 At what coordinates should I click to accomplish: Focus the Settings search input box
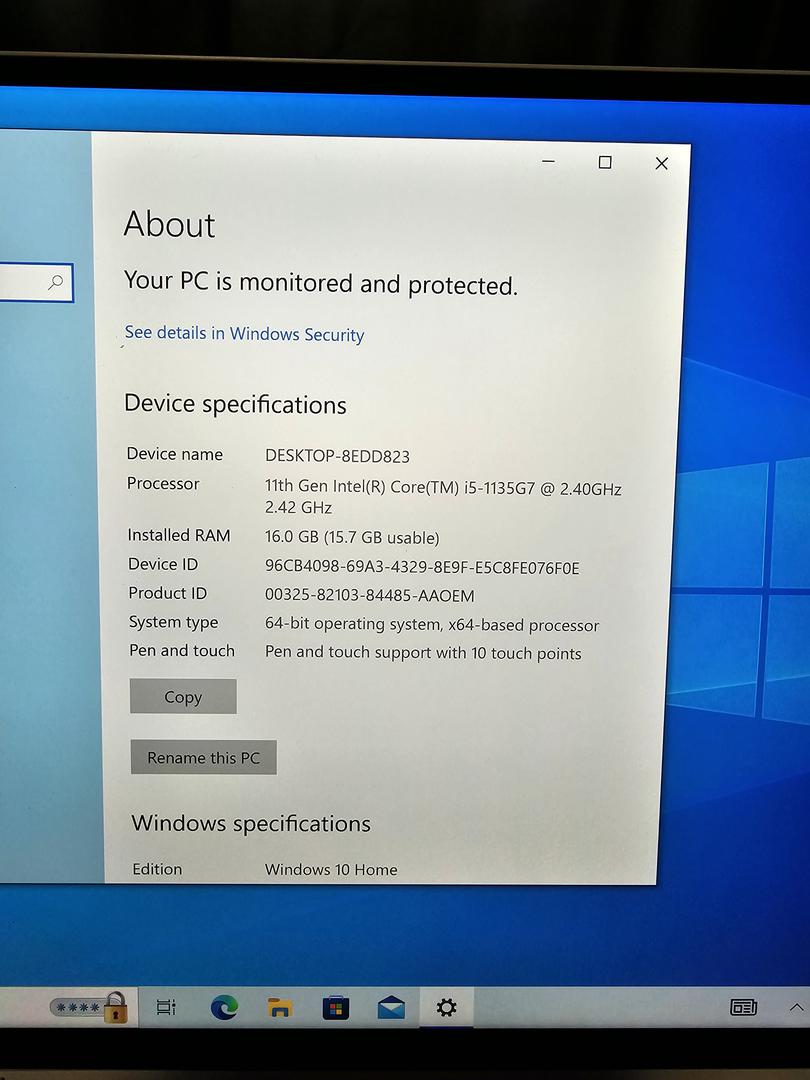pyautogui.click(x=22, y=283)
